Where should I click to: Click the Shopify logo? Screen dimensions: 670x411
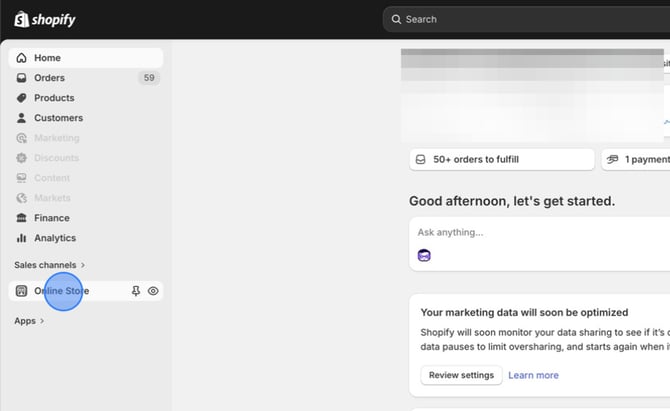(45, 20)
